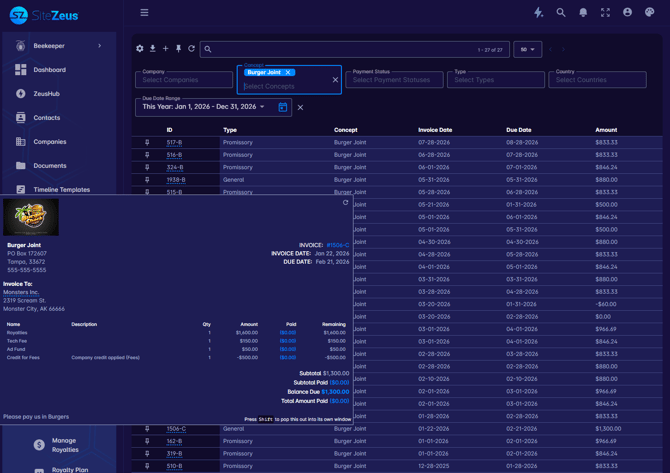The image size is (670, 473).
Task: Open table settings gear icon
Action: click(x=140, y=49)
